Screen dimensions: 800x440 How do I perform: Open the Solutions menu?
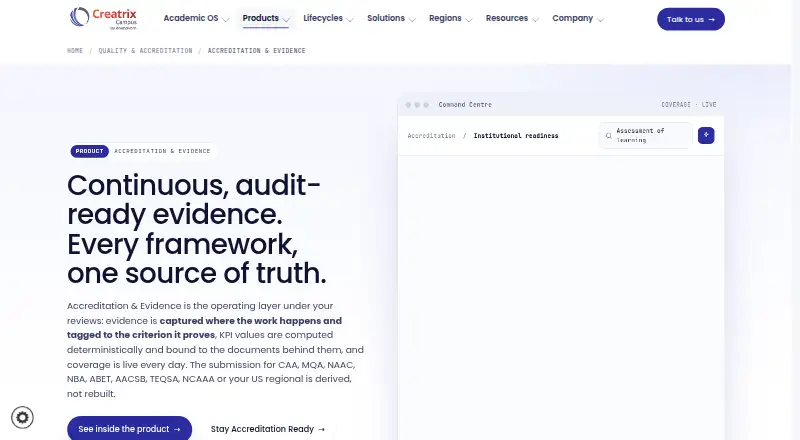click(x=391, y=18)
